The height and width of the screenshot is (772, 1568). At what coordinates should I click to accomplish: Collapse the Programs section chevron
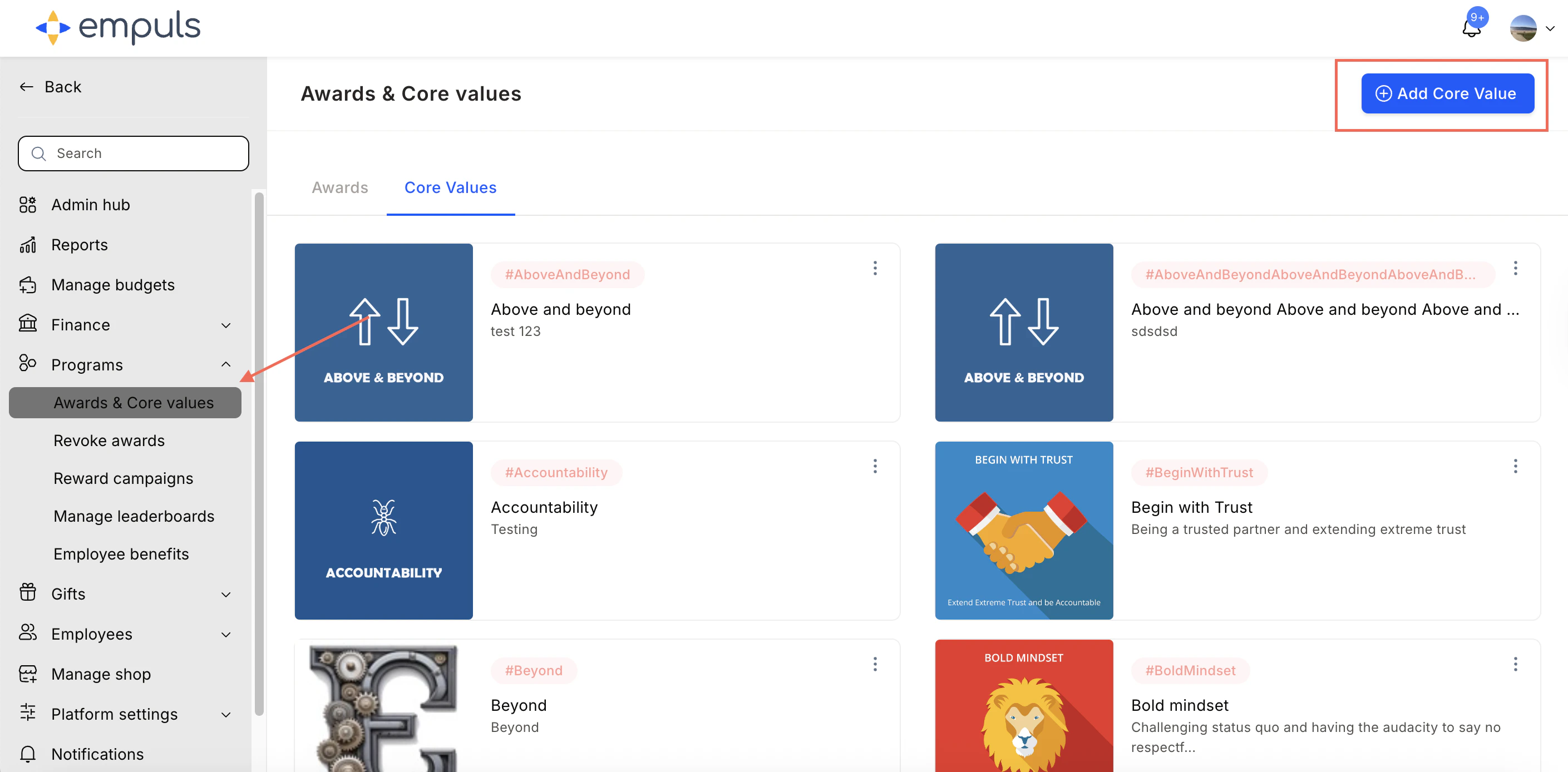(226, 364)
